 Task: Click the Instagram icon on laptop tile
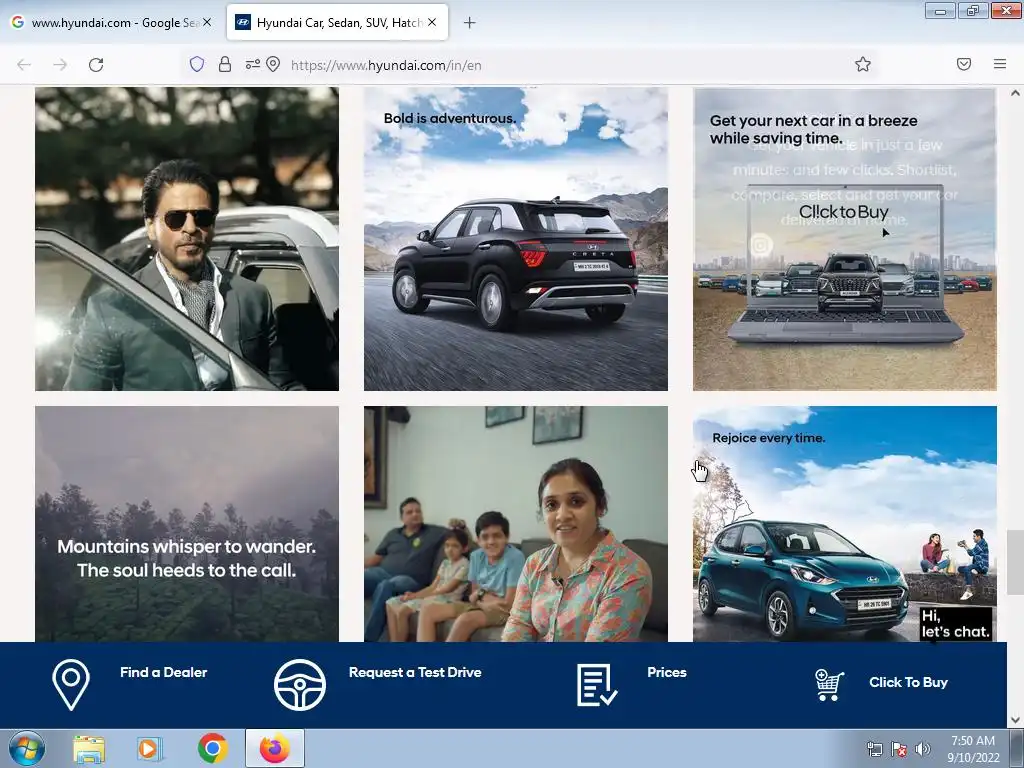click(761, 246)
